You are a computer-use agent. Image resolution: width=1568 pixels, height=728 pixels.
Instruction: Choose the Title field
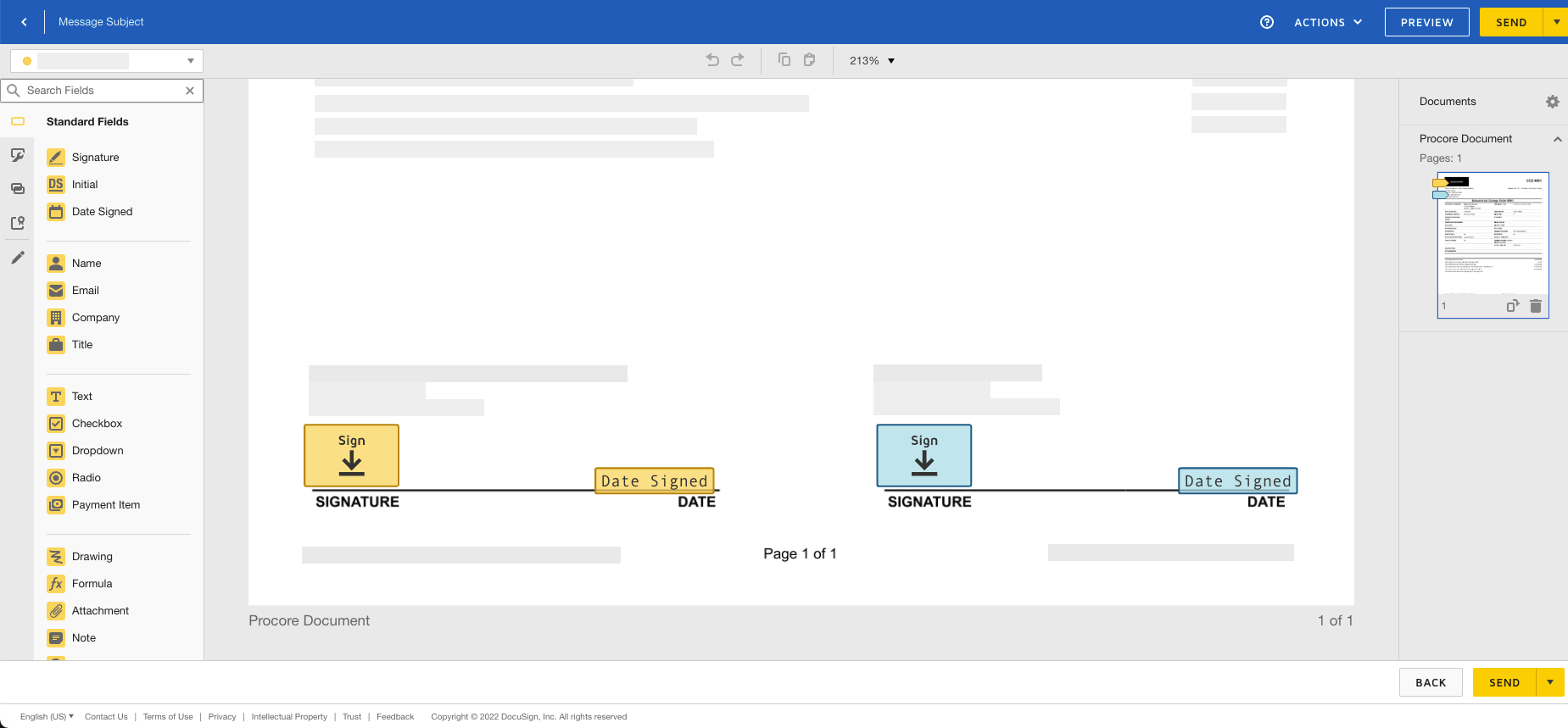[70, 345]
